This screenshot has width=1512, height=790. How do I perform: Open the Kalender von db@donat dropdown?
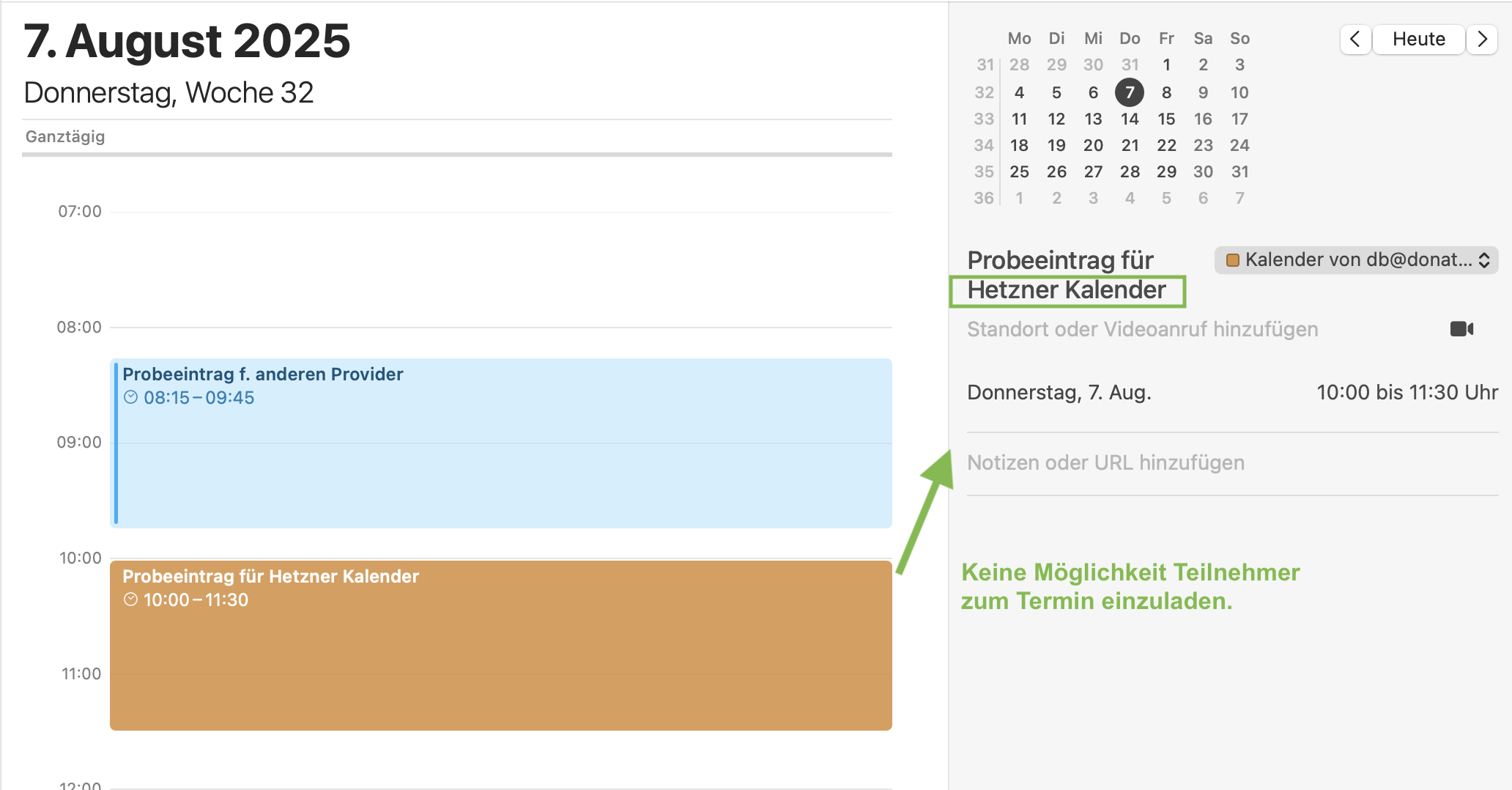click(x=1356, y=260)
